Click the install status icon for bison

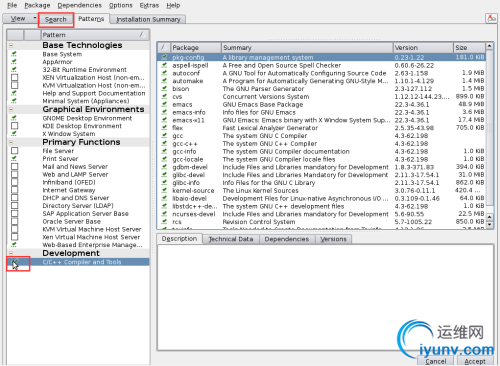[164, 89]
